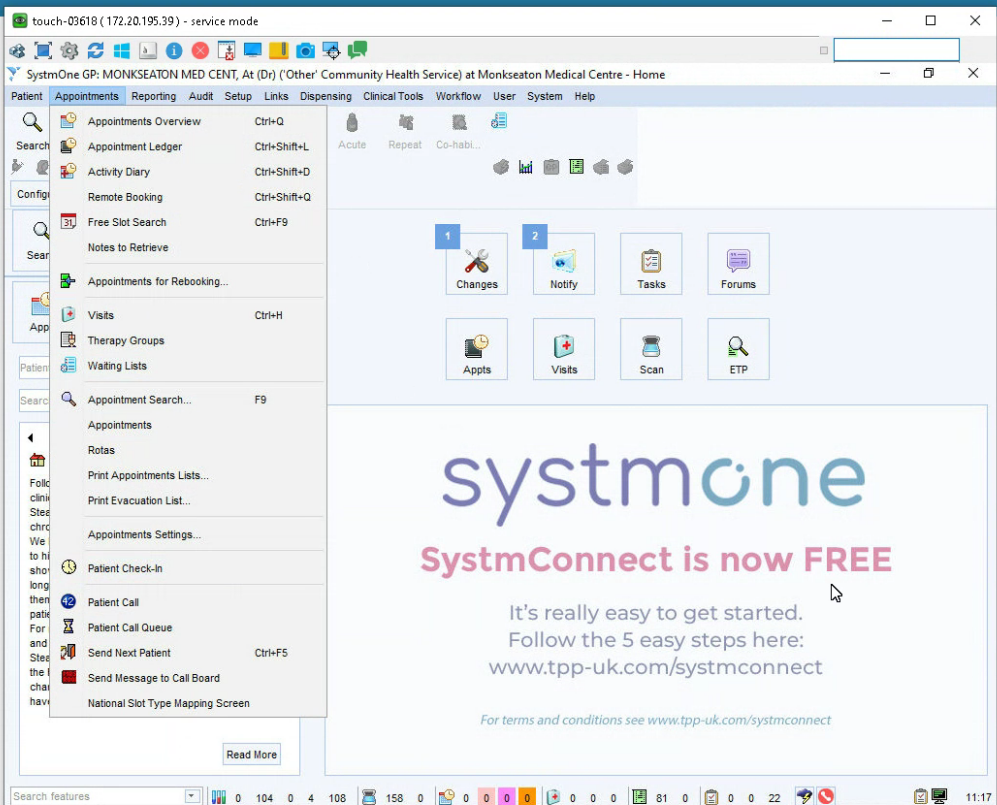Select Appointments Overview menu entry

[188, 121]
